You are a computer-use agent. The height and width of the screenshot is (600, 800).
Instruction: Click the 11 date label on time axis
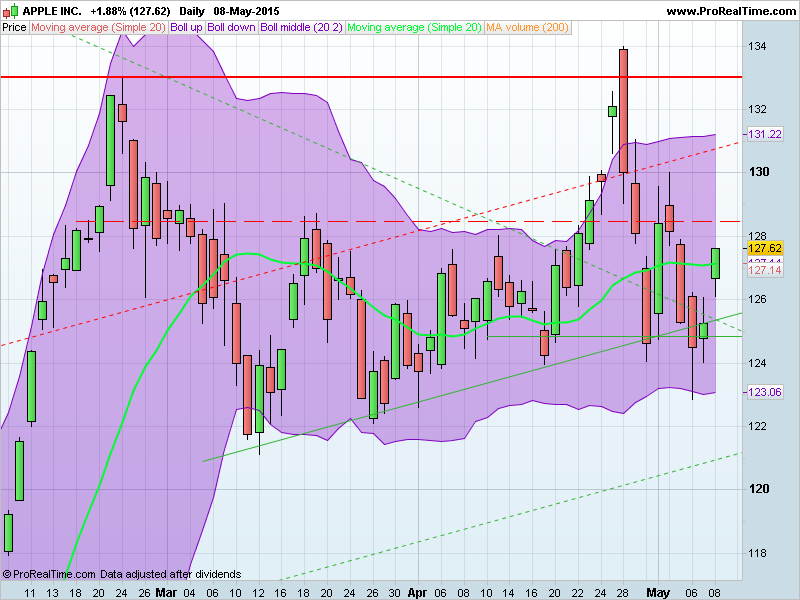click(x=30, y=593)
